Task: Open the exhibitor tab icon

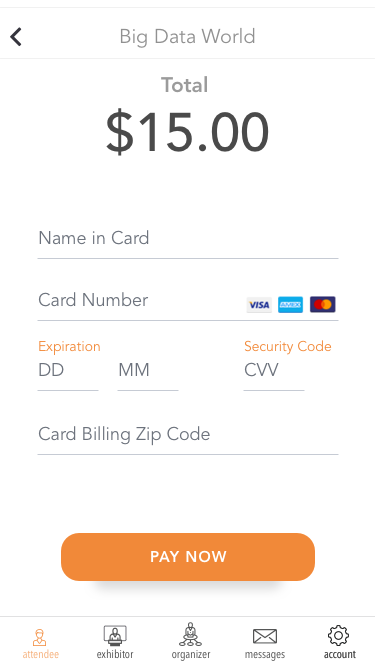Action: coord(115,636)
